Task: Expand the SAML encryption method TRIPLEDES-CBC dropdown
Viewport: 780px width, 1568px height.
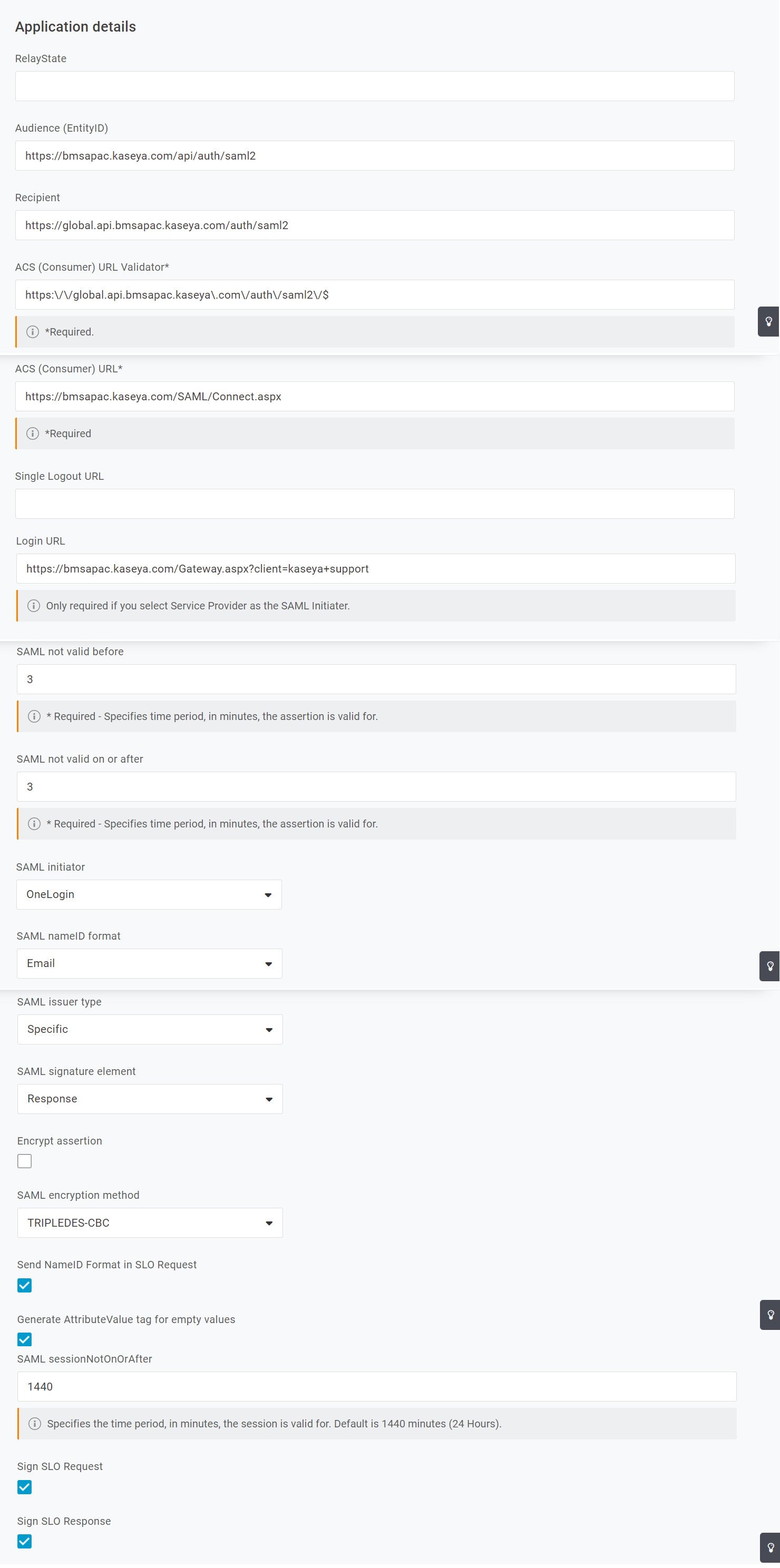Action: click(x=150, y=1223)
